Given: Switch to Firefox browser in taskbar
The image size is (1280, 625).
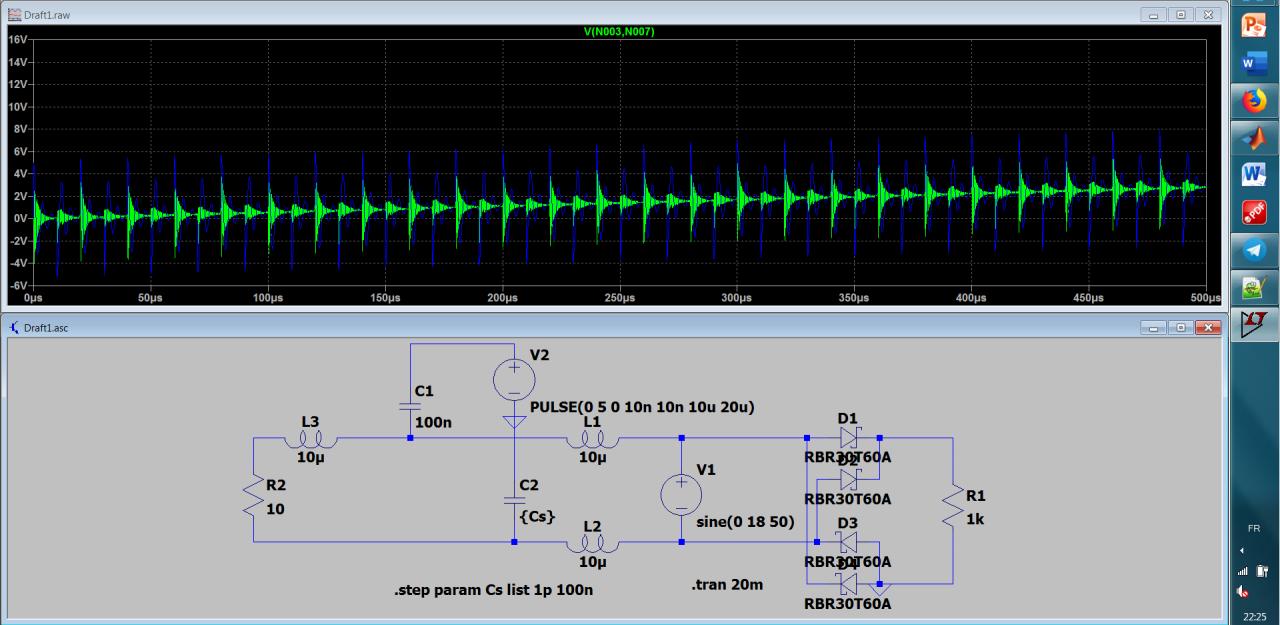Looking at the screenshot, I should [1254, 100].
